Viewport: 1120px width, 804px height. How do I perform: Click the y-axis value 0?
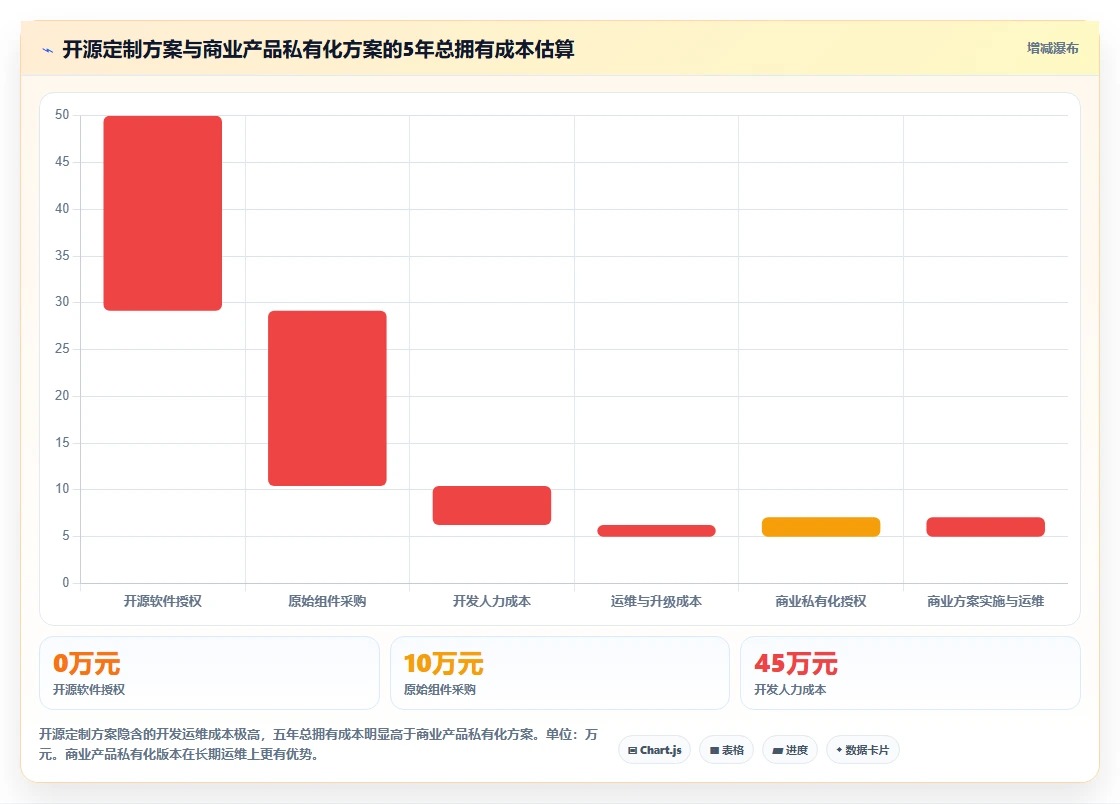(x=66, y=583)
